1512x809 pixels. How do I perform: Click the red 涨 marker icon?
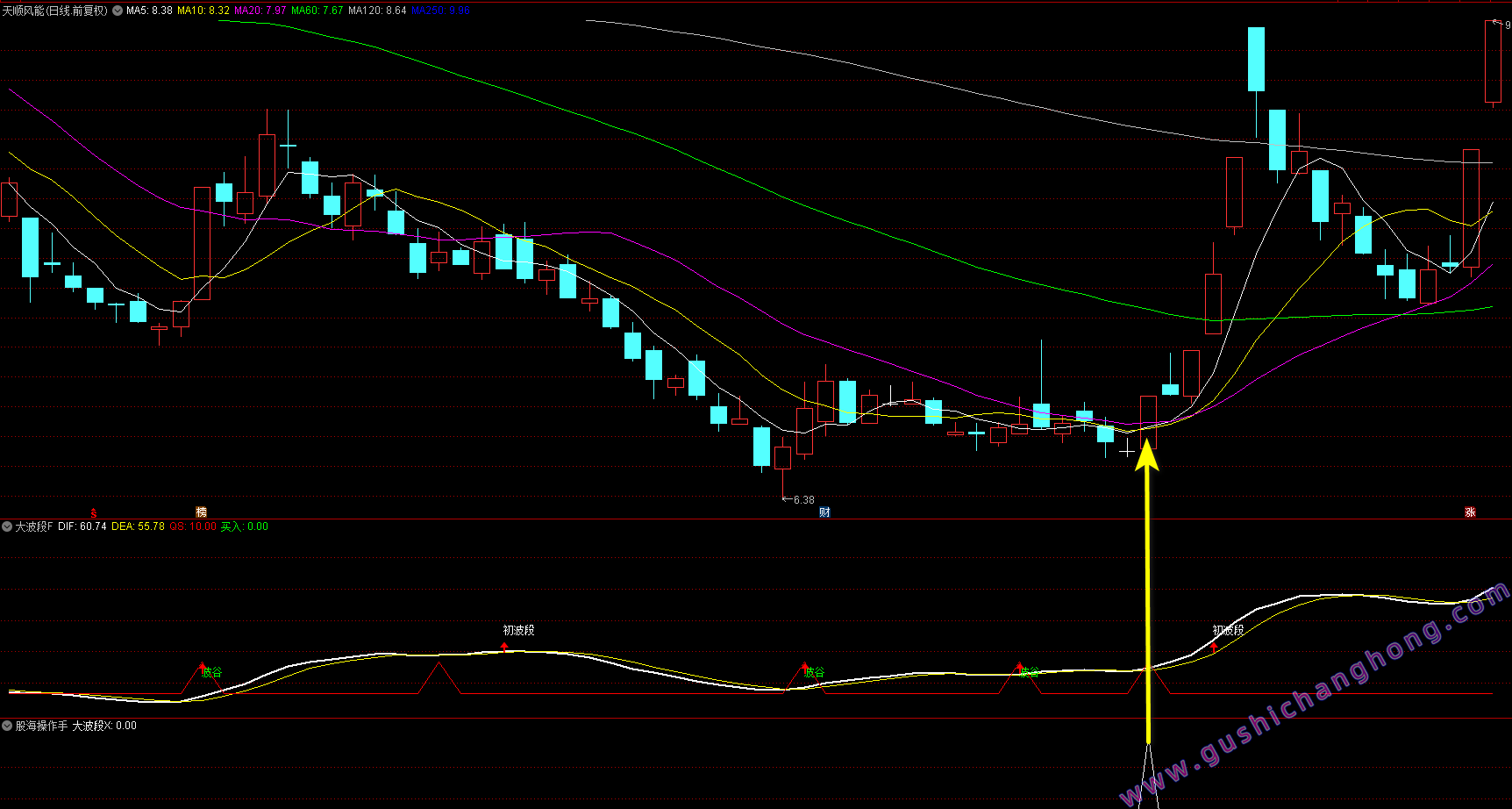pyautogui.click(x=1470, y=512)
